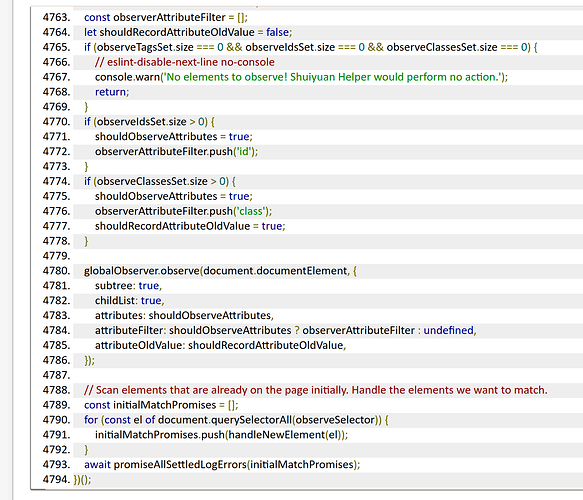This screenshot has width=583, height=500.
Task: Click 'shouldObserveAttributes = true' on line 4771
Action: click(172, 136)
